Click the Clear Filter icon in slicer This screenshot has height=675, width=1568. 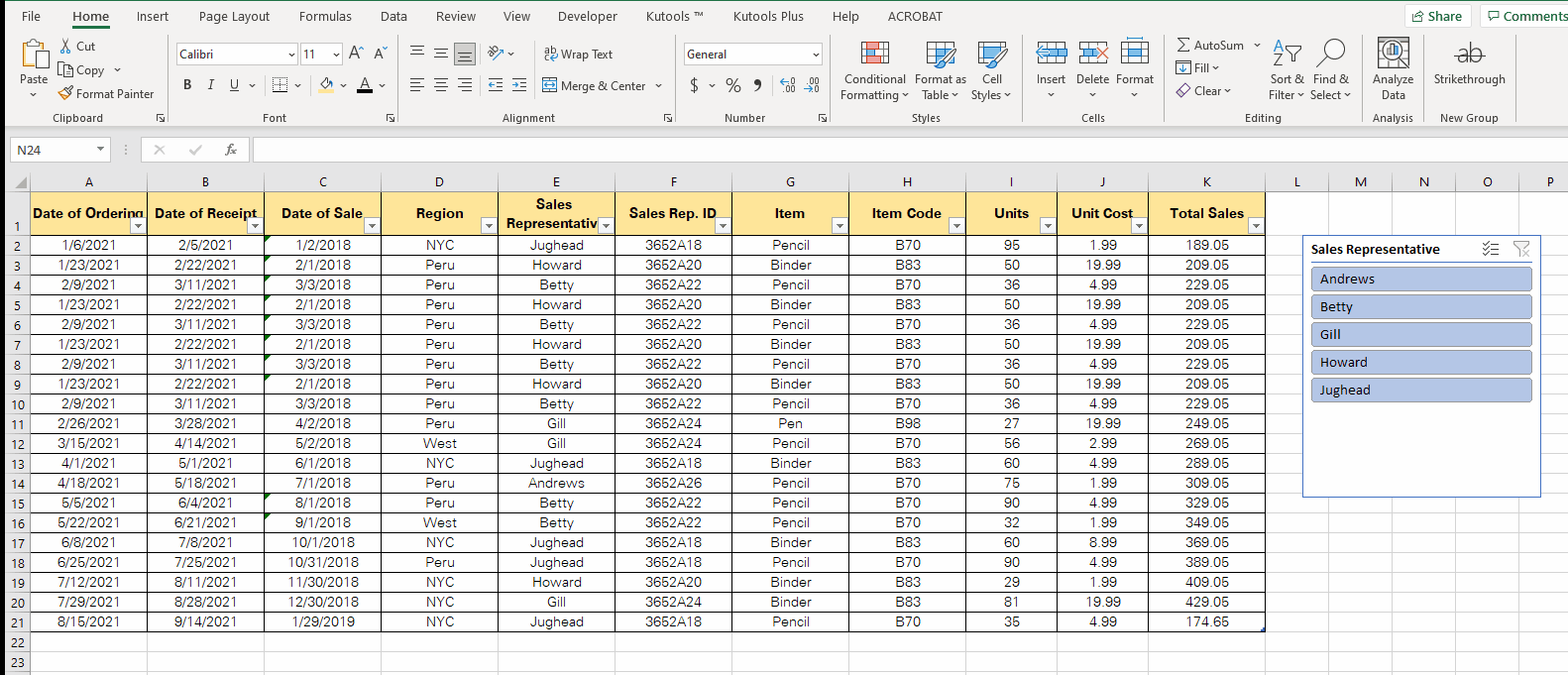(x=1521, y=249)
